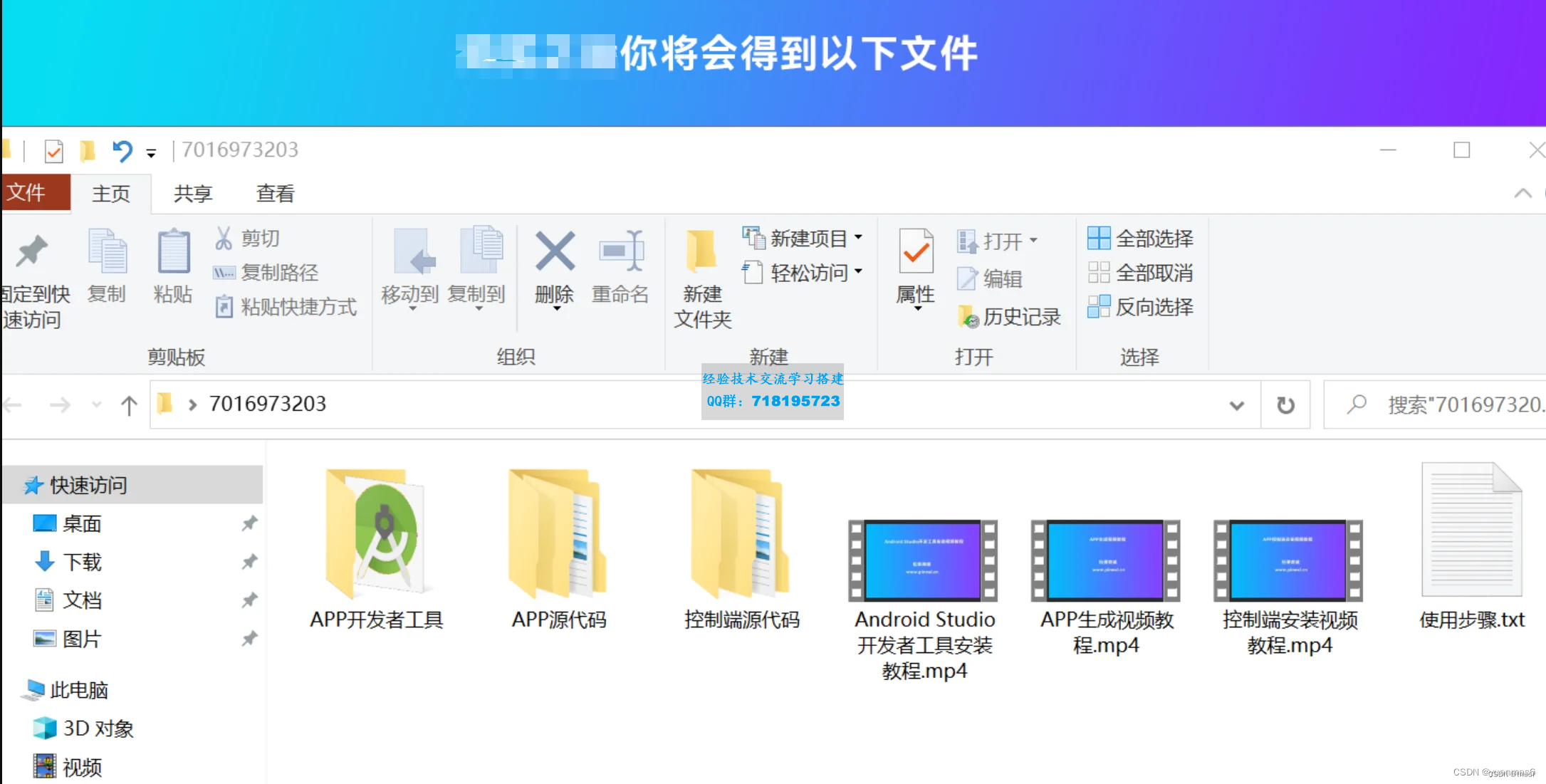Image resolution: width=1546 pixels, height=784 pixels.
Task: Create a New folder (新建文件夹)
Action: tap(703, 278)
